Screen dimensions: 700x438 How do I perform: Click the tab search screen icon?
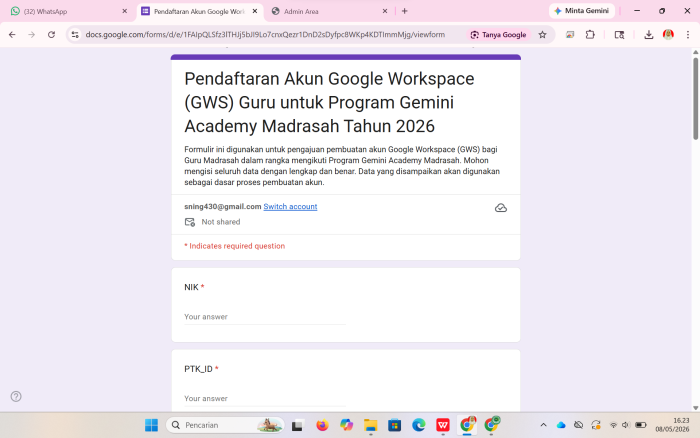(619, 34)
